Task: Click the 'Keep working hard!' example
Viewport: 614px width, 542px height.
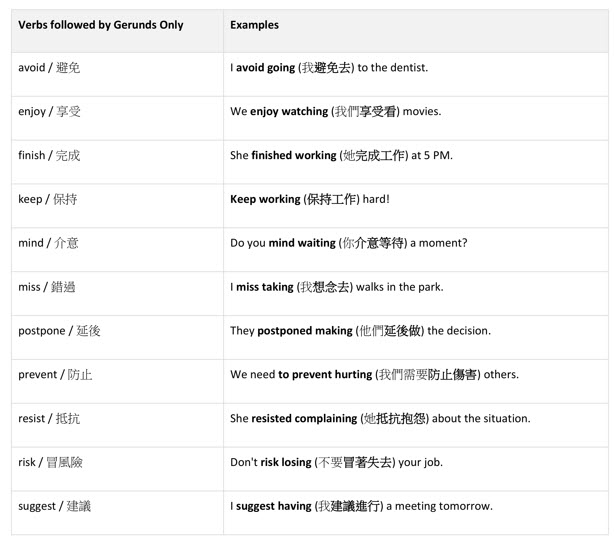Action: 310,199
